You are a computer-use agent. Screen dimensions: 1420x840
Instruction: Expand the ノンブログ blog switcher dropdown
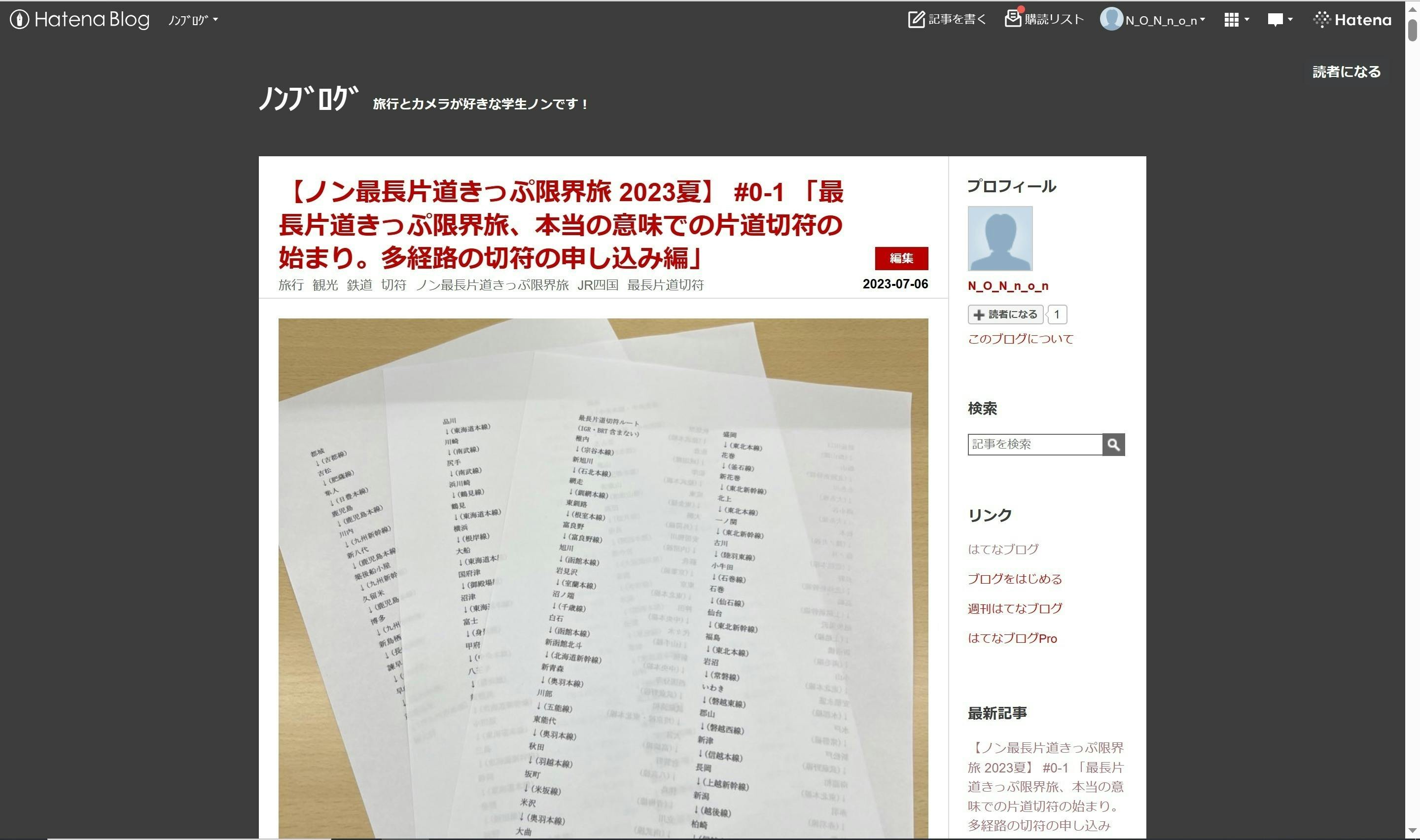click(x=192, y=20)
